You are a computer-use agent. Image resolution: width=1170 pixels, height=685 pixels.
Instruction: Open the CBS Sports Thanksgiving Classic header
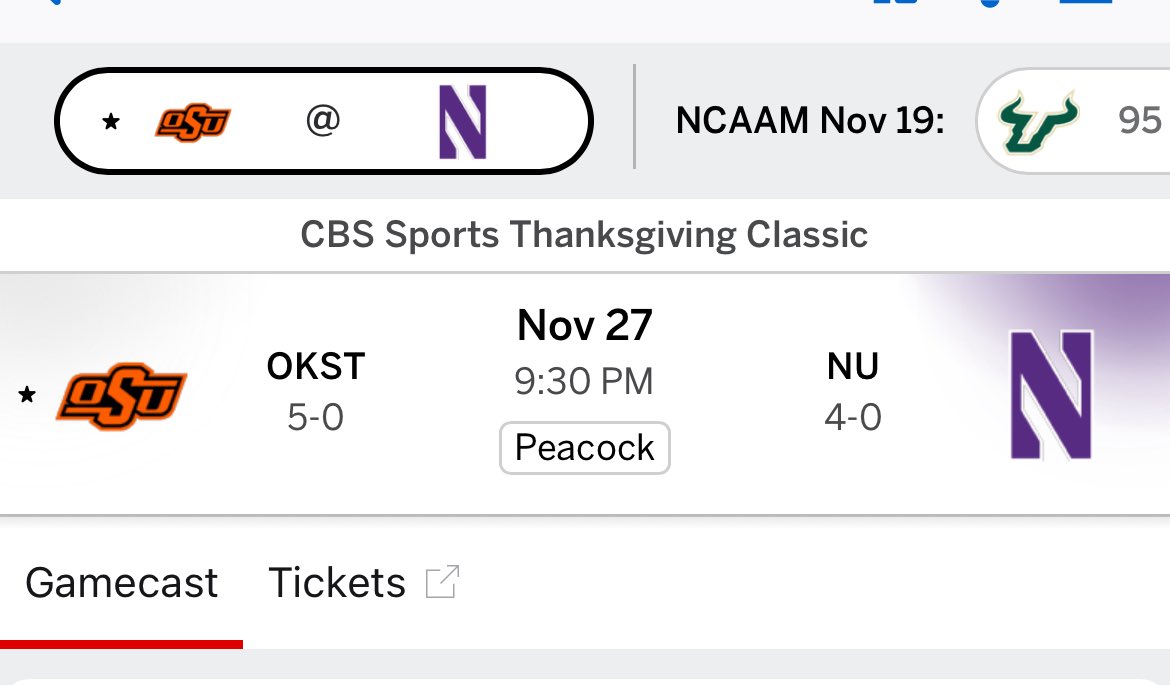coord(584,235)
